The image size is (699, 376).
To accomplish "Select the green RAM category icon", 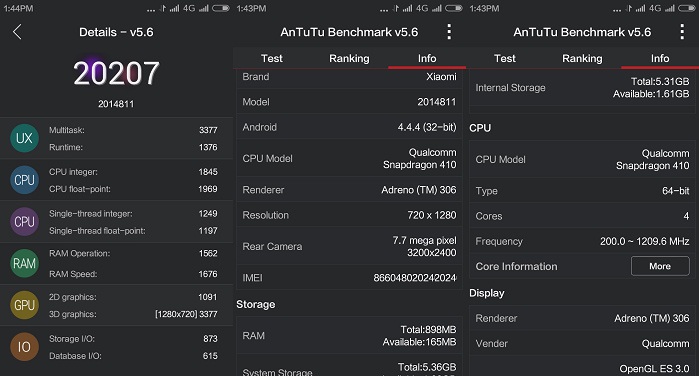I will pos(24,263).
